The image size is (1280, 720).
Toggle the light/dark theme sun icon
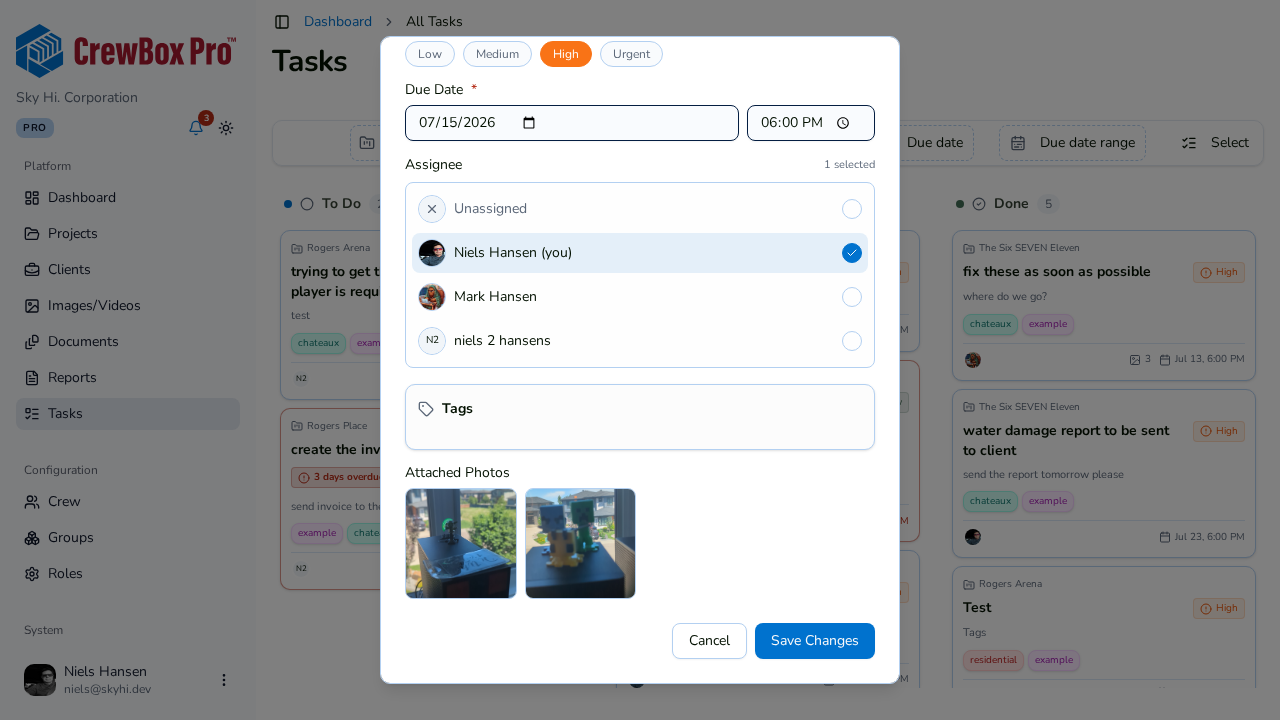point(226,128)
